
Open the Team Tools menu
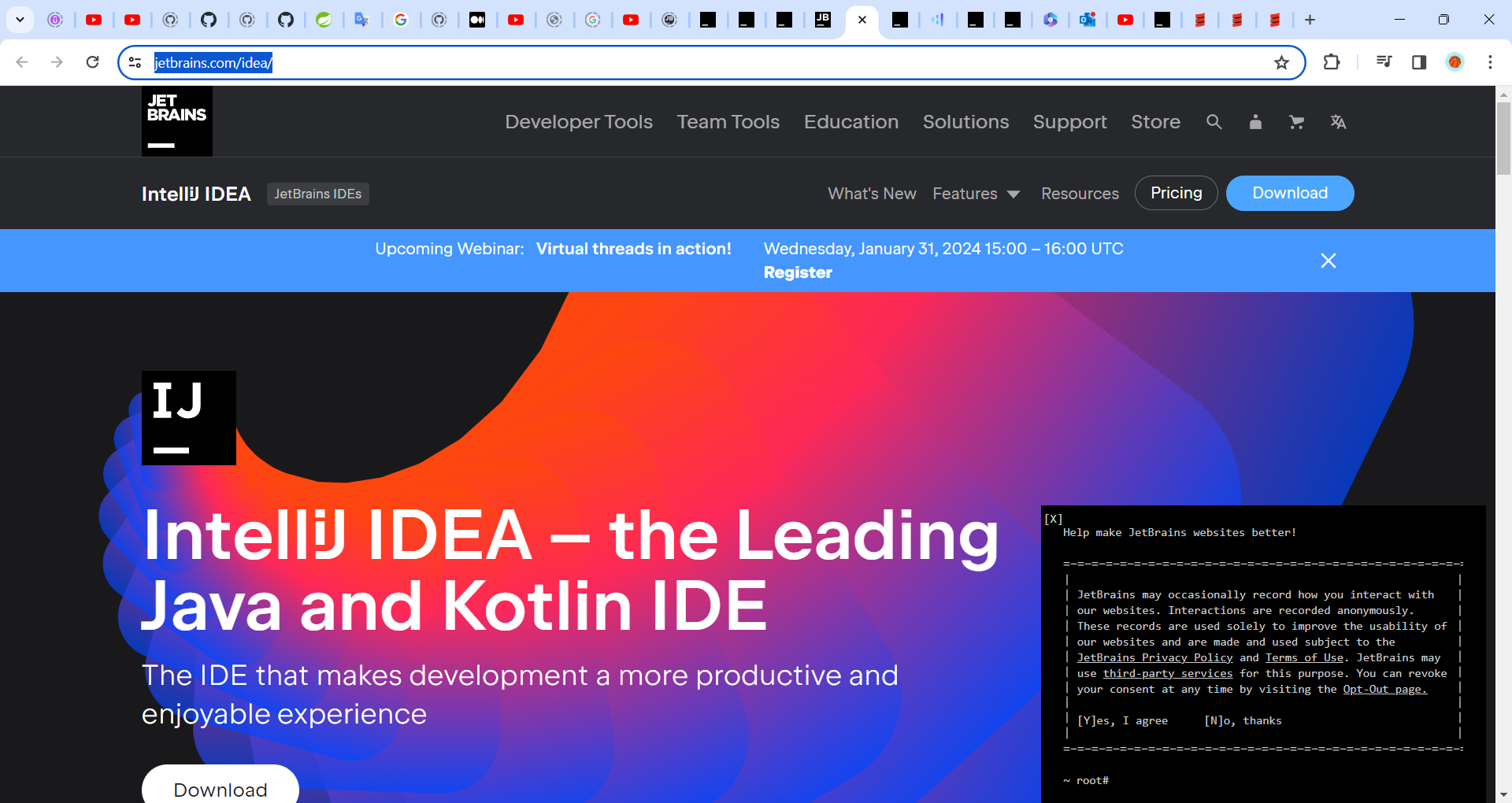[728, 122]
